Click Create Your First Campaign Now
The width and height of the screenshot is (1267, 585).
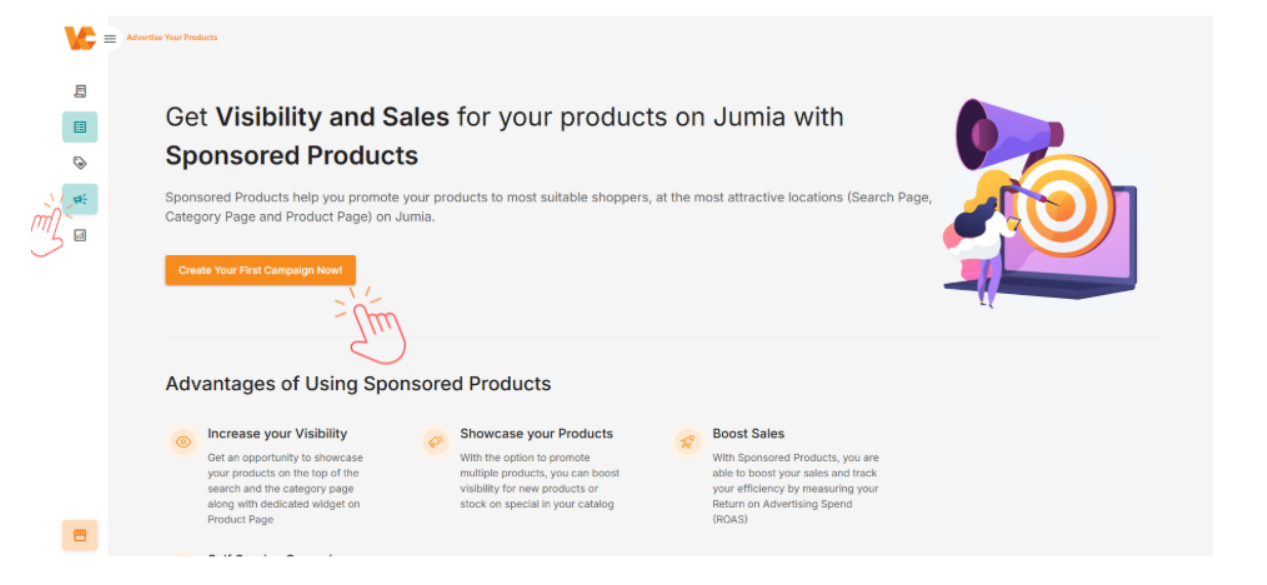[260, 270]
